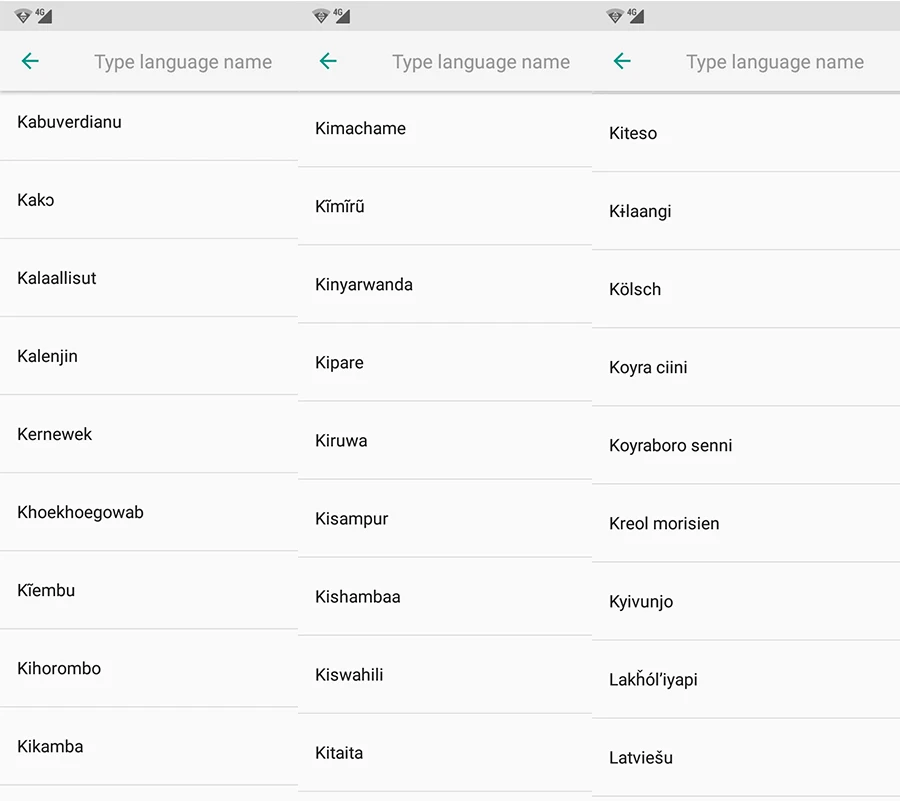Tap 4G signal icon in middle panel
Screen dimensions: 900x801
pos(342,15)
